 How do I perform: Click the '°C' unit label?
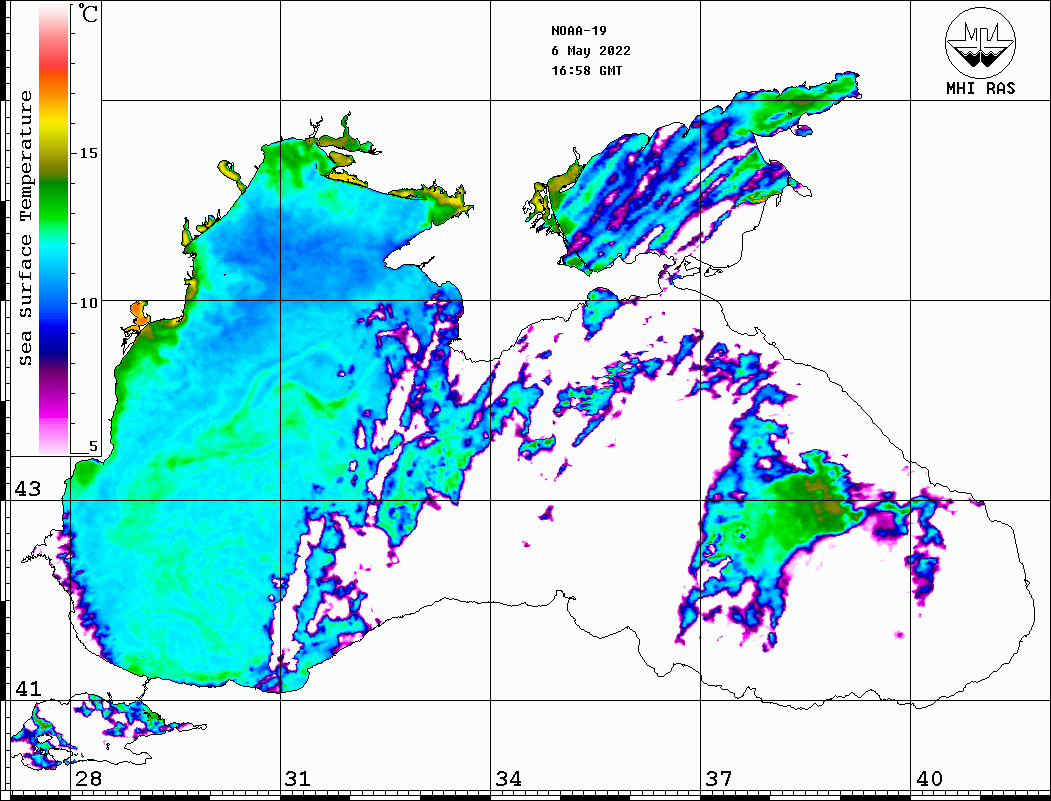click(x=88, y=13)
